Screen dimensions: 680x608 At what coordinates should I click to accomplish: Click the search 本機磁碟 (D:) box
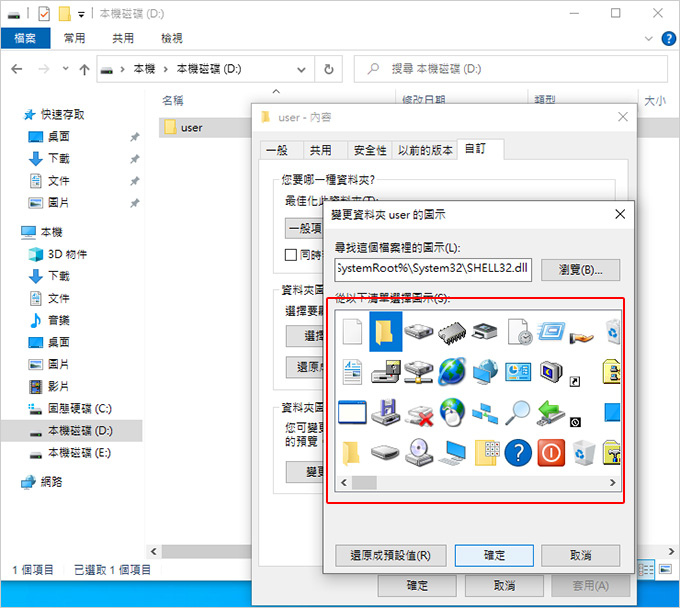(x=510, y=69)
